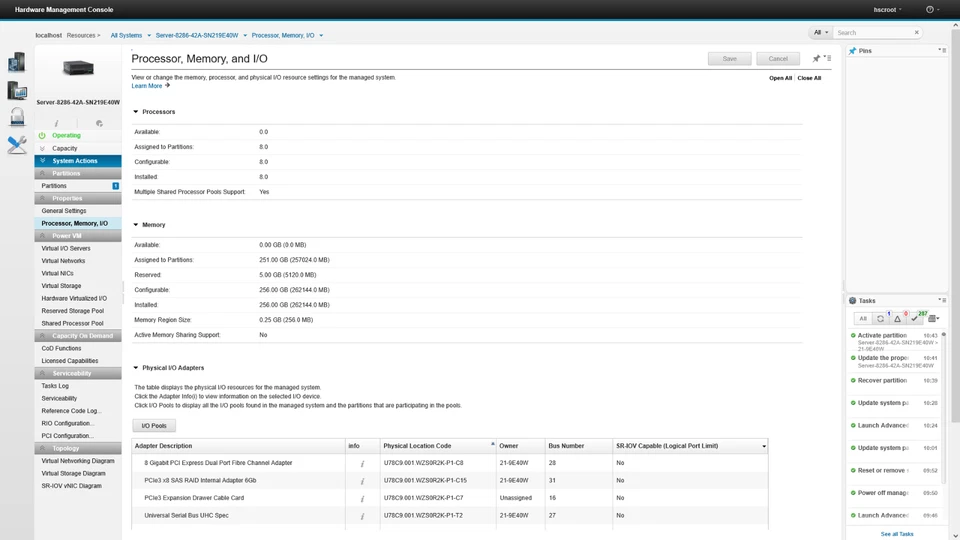Collapse the Topology sidebar group
Screen dimensions: 960x540
click(78, 448)
